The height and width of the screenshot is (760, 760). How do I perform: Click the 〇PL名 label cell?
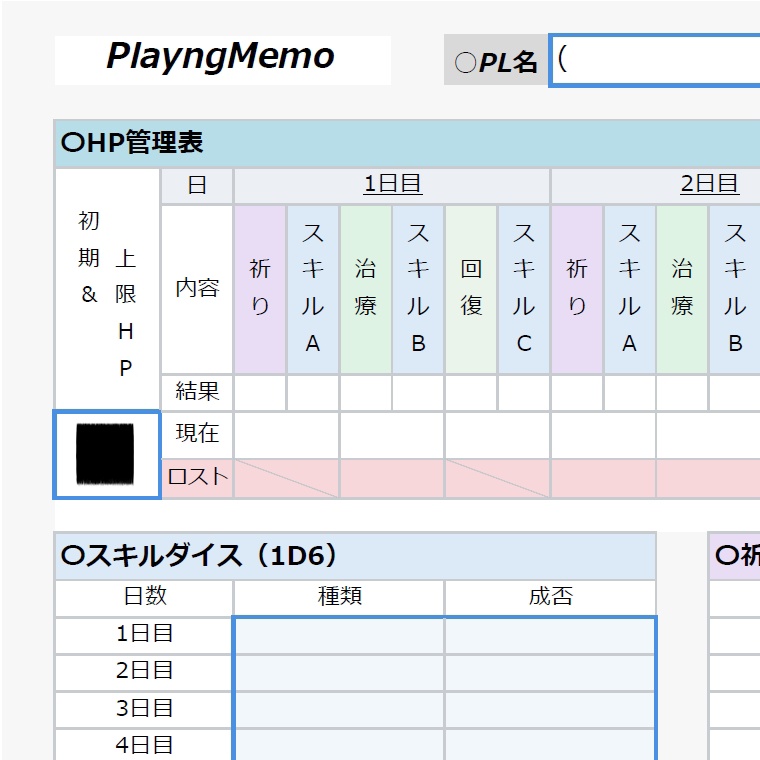pos(496,60)
